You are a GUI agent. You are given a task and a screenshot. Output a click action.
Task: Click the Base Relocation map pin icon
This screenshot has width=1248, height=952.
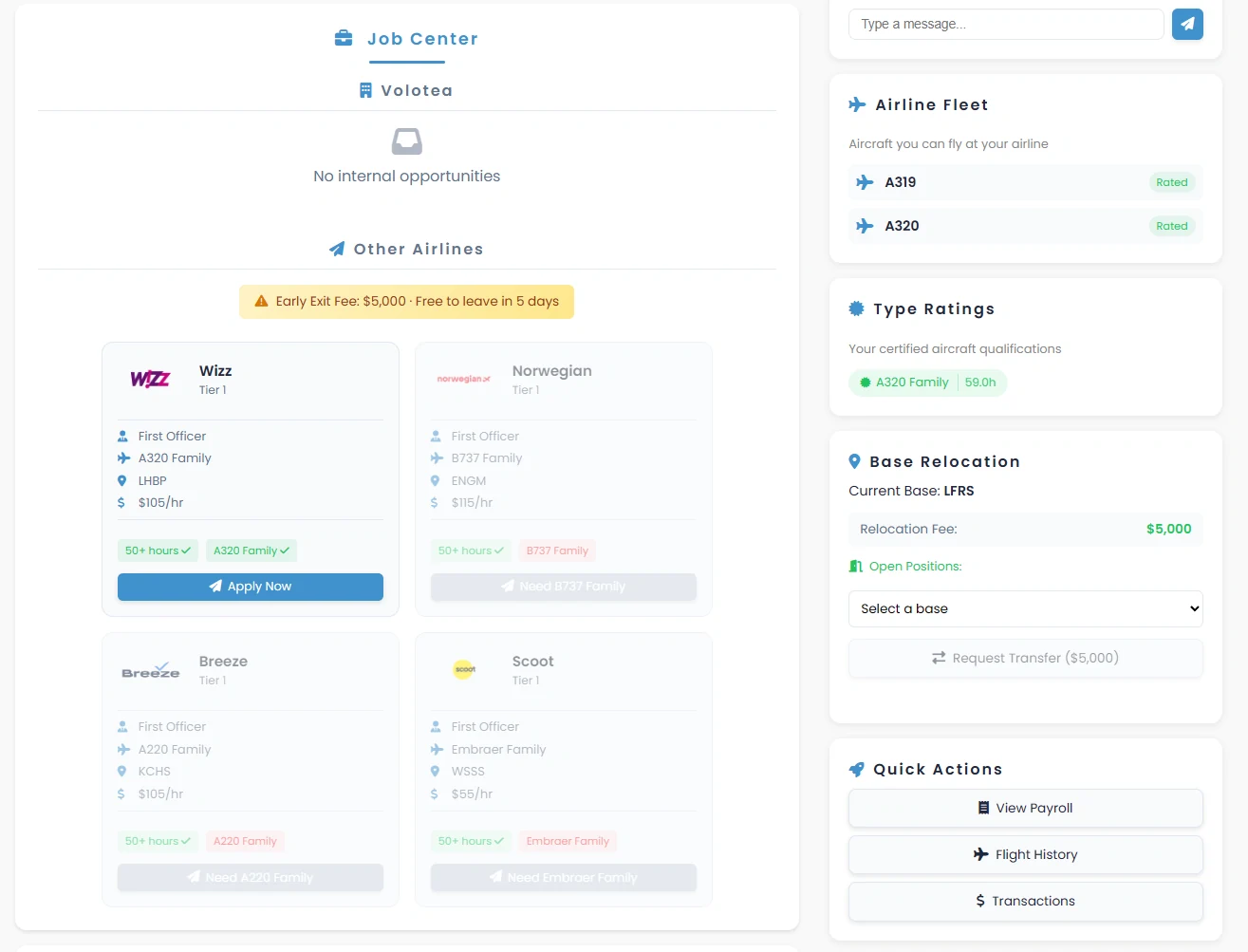pos(854,461)
